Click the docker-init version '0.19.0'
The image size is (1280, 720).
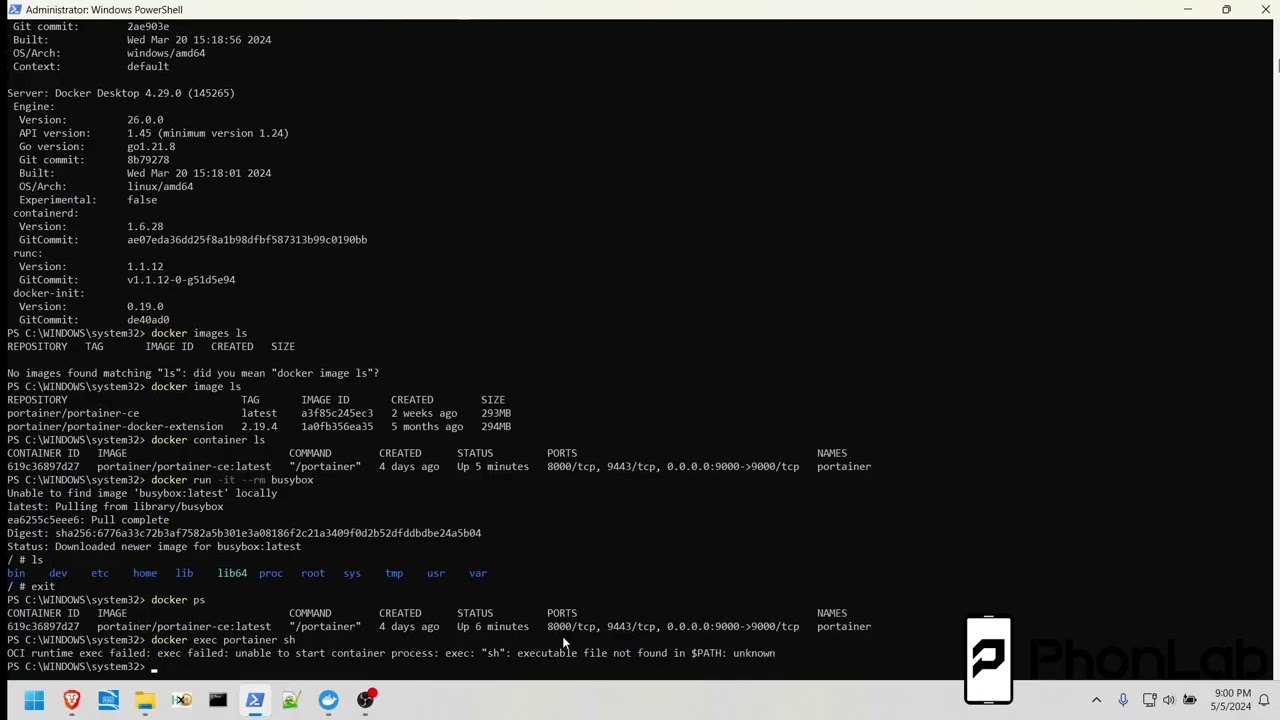pos(145,306)
